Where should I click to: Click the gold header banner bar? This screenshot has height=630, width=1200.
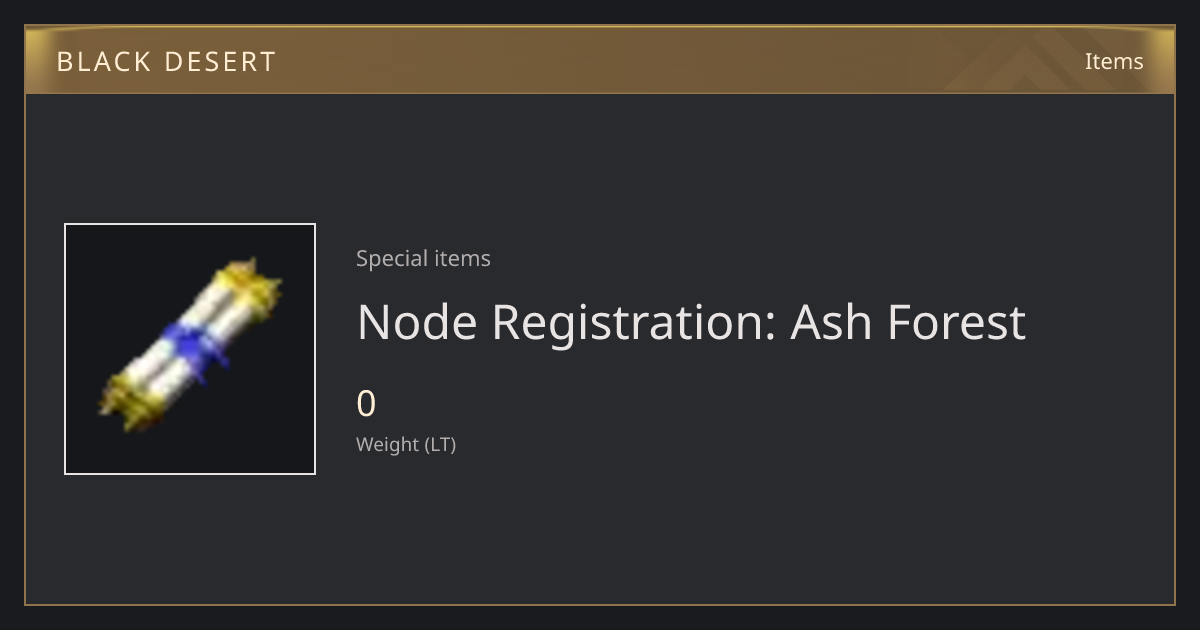pyautogui.click(x=600, y=60)
